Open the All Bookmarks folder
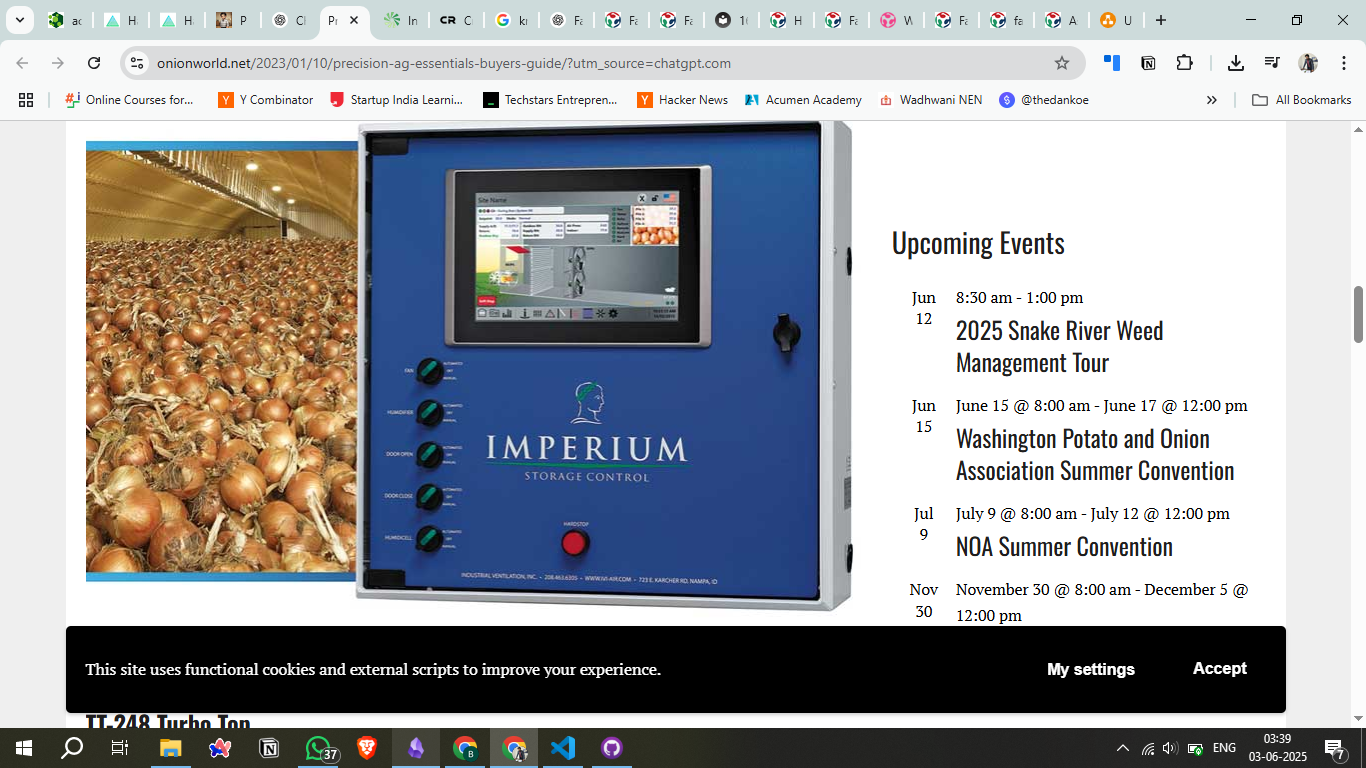 [x=1302, y=100]
